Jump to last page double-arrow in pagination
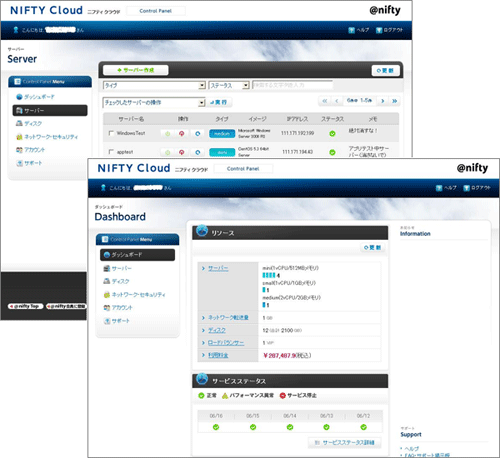 tap(395, 101)
